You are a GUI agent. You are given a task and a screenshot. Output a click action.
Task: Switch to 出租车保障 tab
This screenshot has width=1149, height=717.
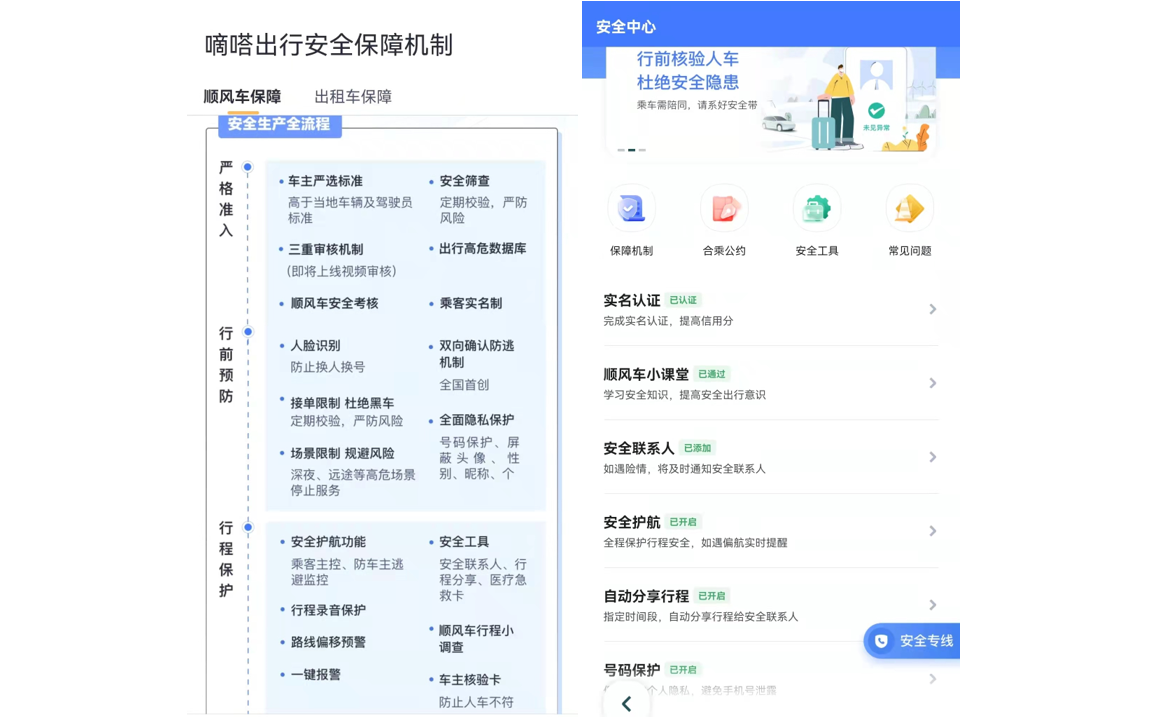(x=353, y=97)
